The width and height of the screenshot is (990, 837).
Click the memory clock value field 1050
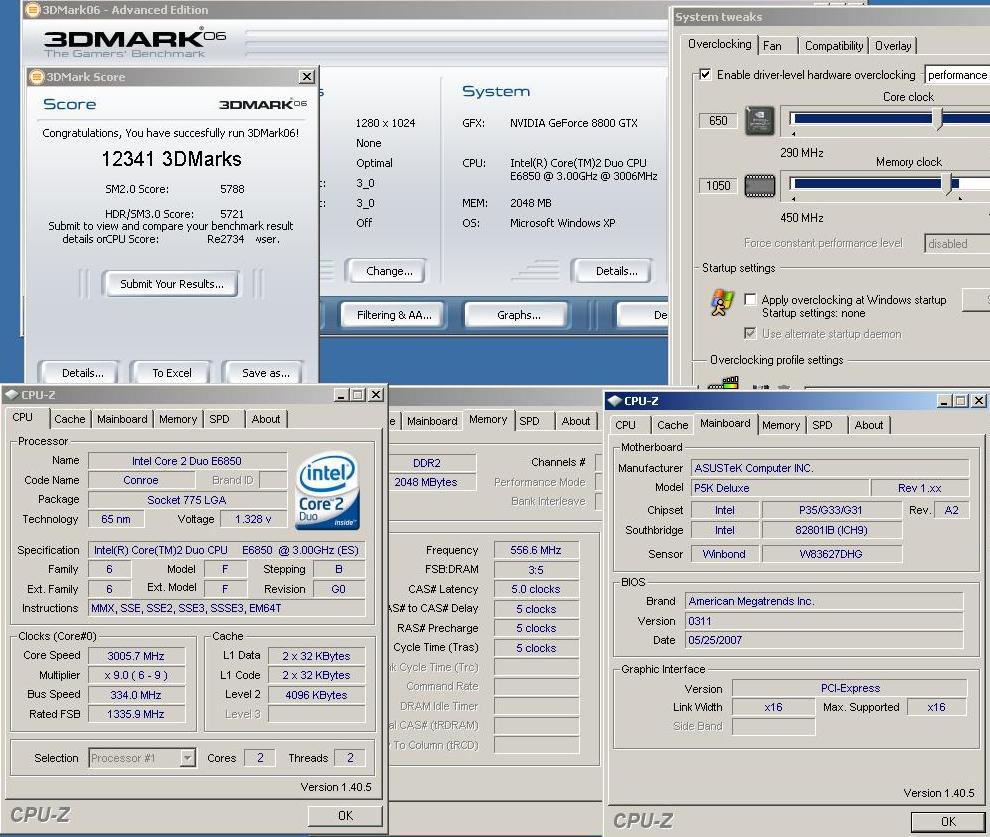coord(718,186)
